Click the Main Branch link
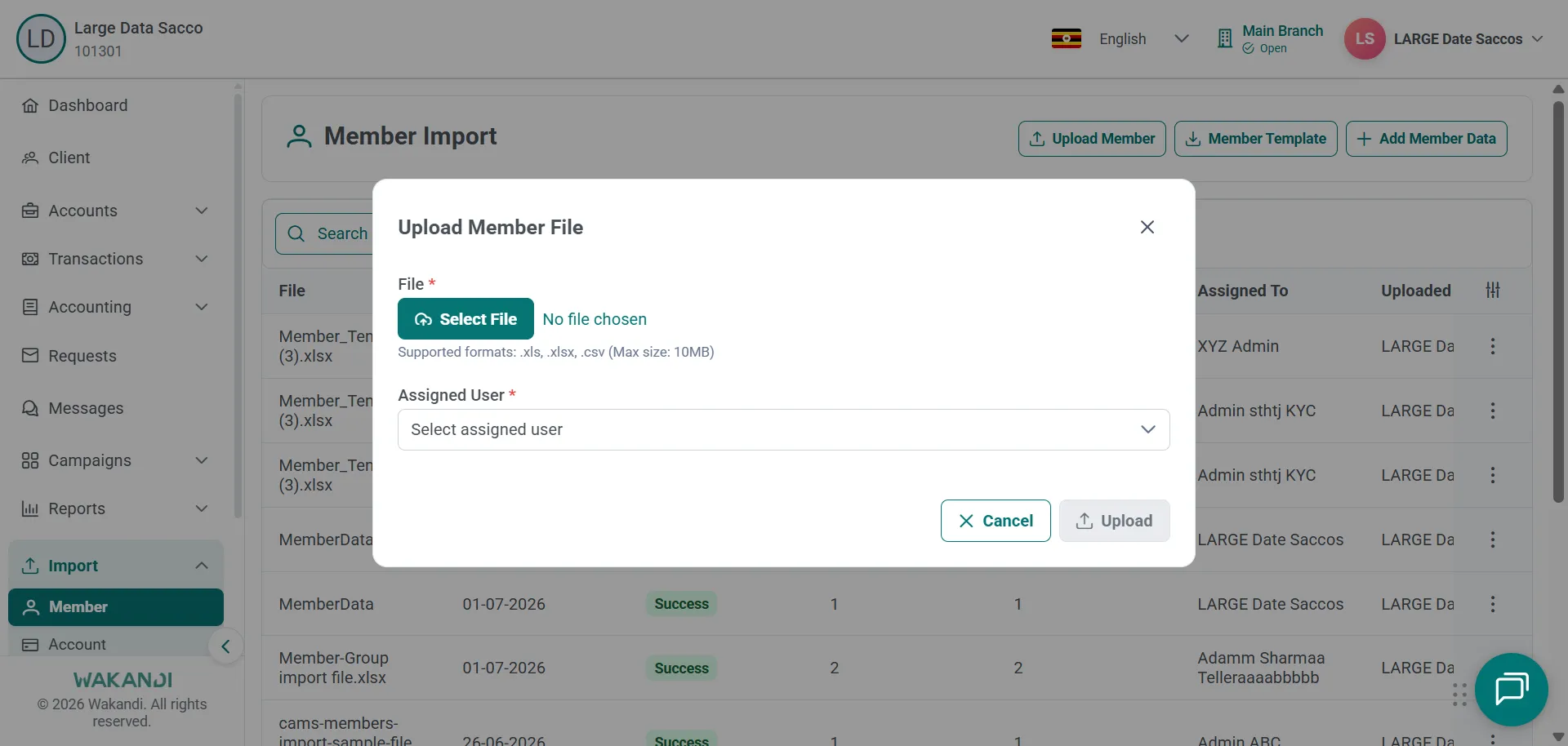Image resolution: width=1568 pixels, height=746 pixels. pyautogui.click(x=1282, y=30)
